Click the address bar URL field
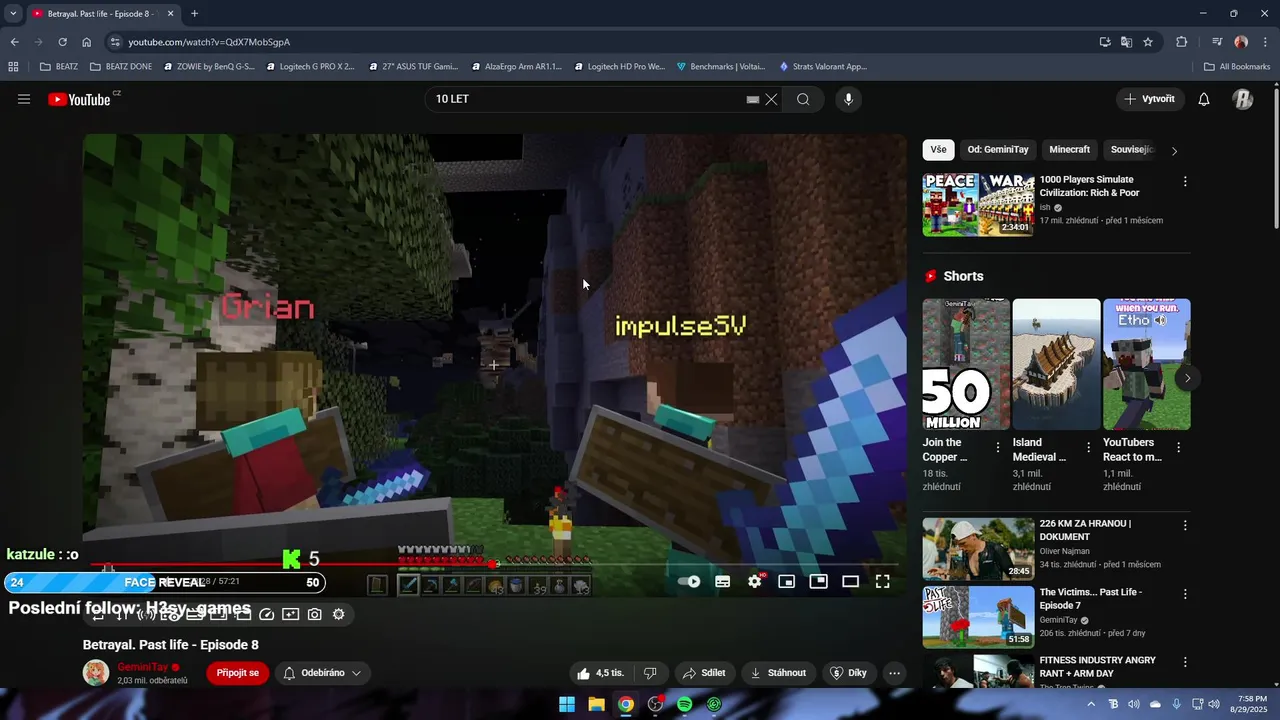Image resolution: width=1280 pixels, height=720 pixels. [x=600, y=42]
